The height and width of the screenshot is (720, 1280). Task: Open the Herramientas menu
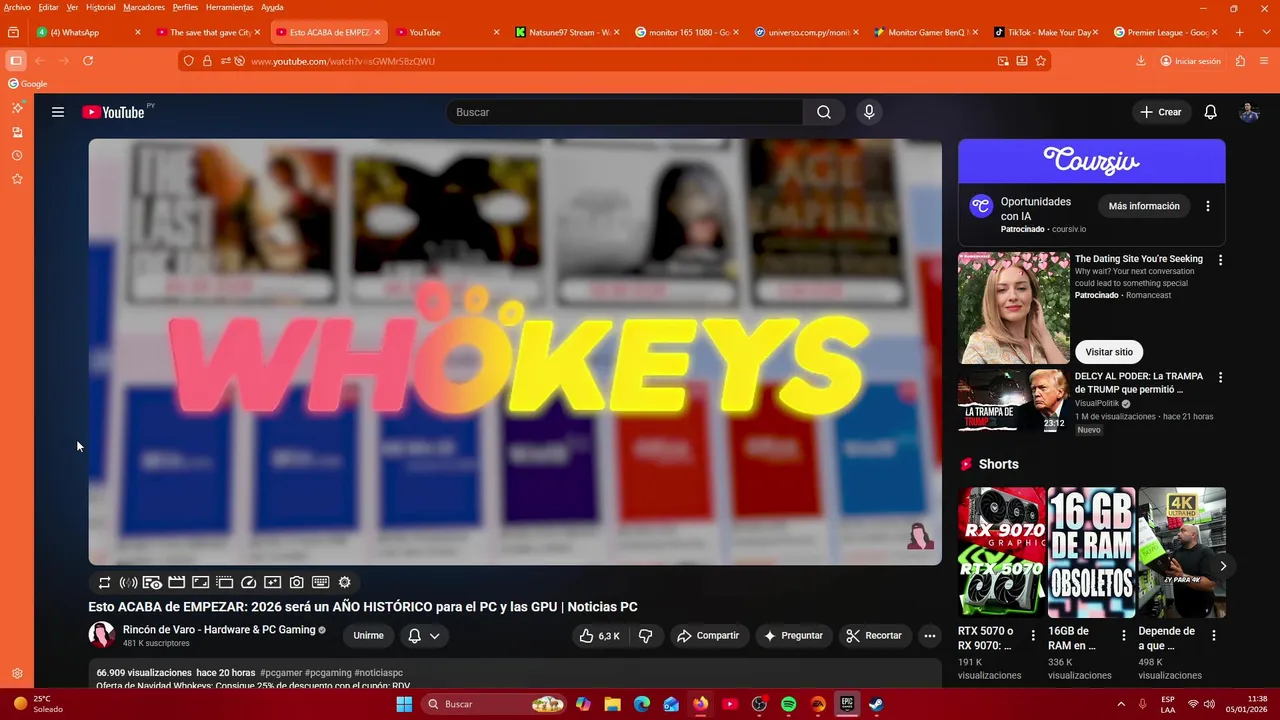[x=229, y=7]
